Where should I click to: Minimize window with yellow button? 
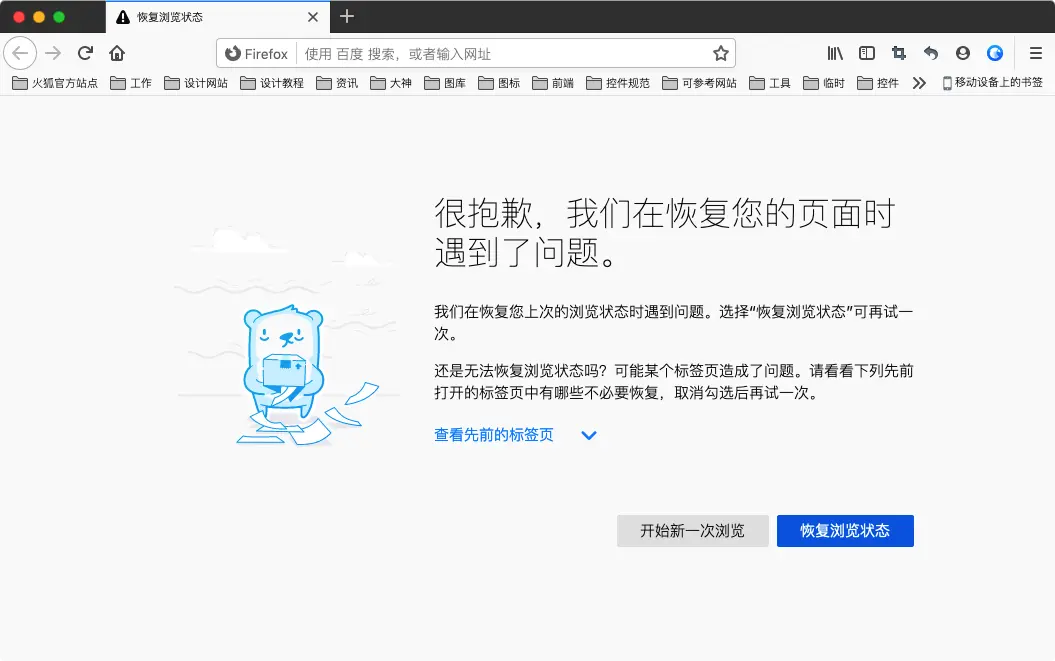39,17
